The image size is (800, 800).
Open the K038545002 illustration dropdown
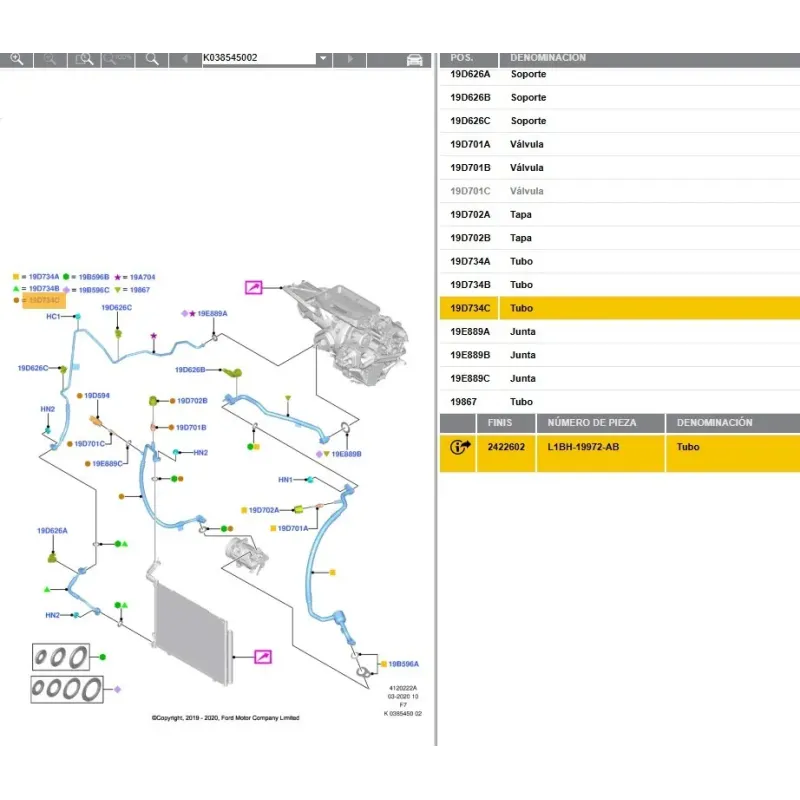322,58
